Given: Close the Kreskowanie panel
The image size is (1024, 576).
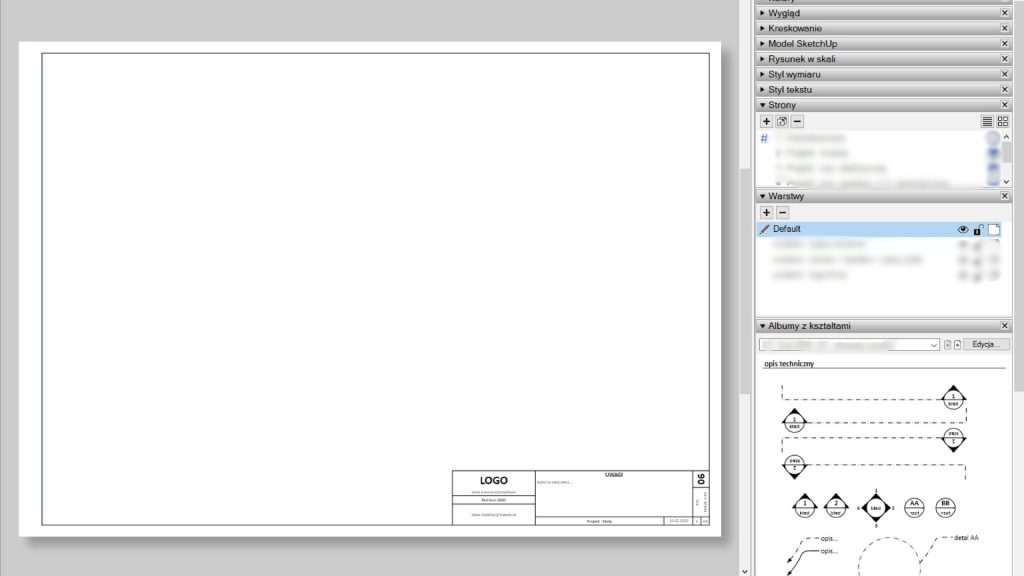Looking at the screenshot, I should (x=1004, y=28).
